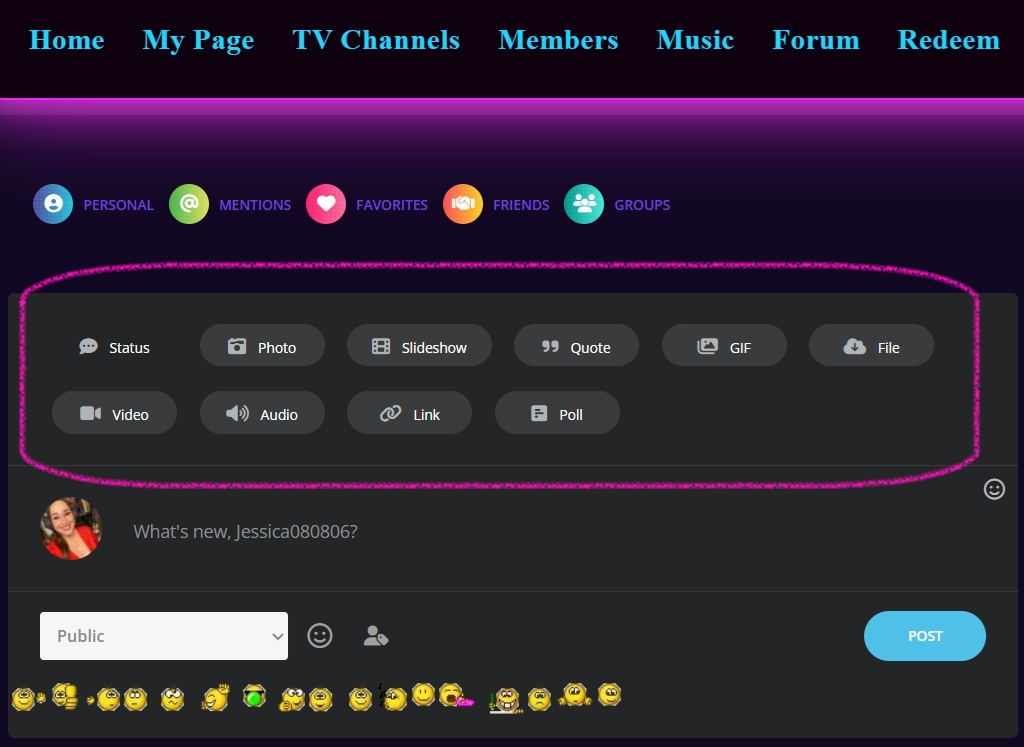Navigate to TV Channels in the menu
The image size is (1024, 747).
point(376,40)
